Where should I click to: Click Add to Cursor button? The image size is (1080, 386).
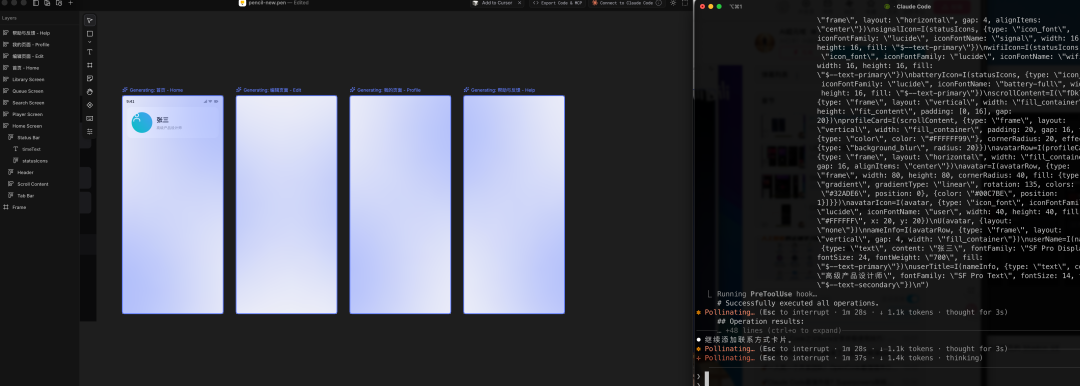tap(491, 3)
